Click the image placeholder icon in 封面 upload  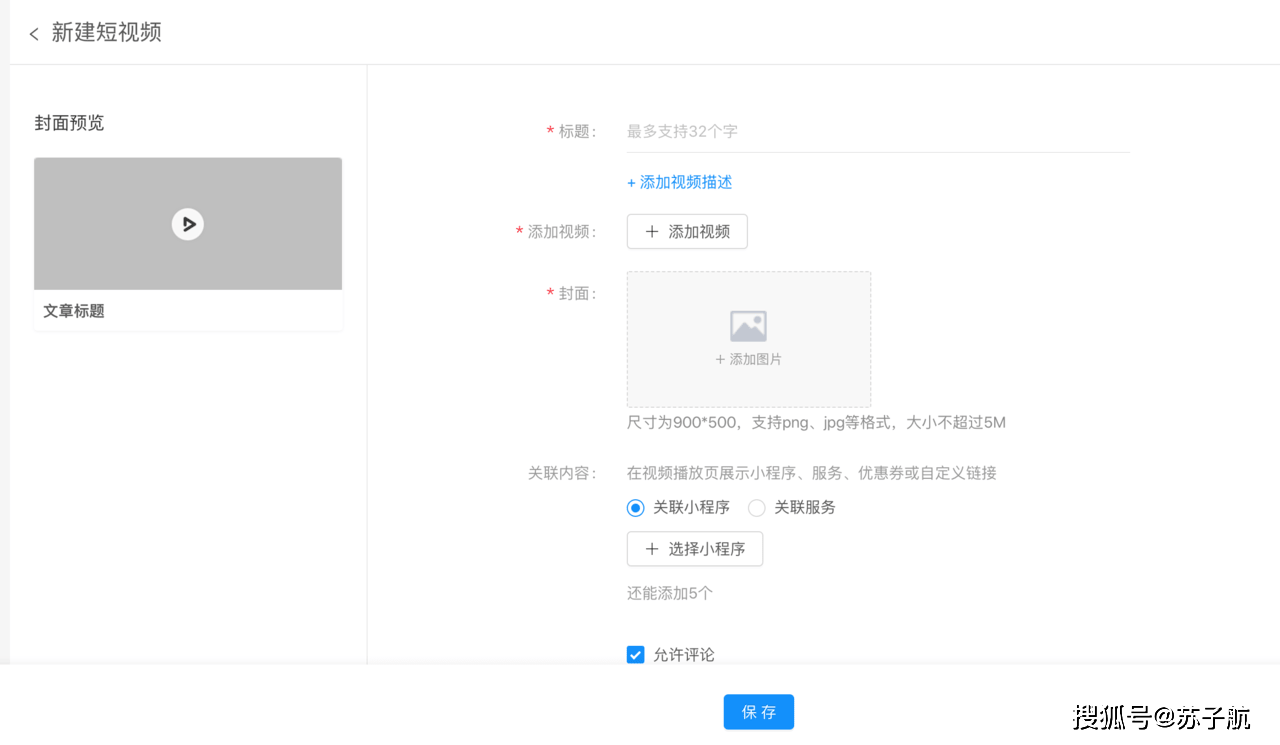[748, 326]
